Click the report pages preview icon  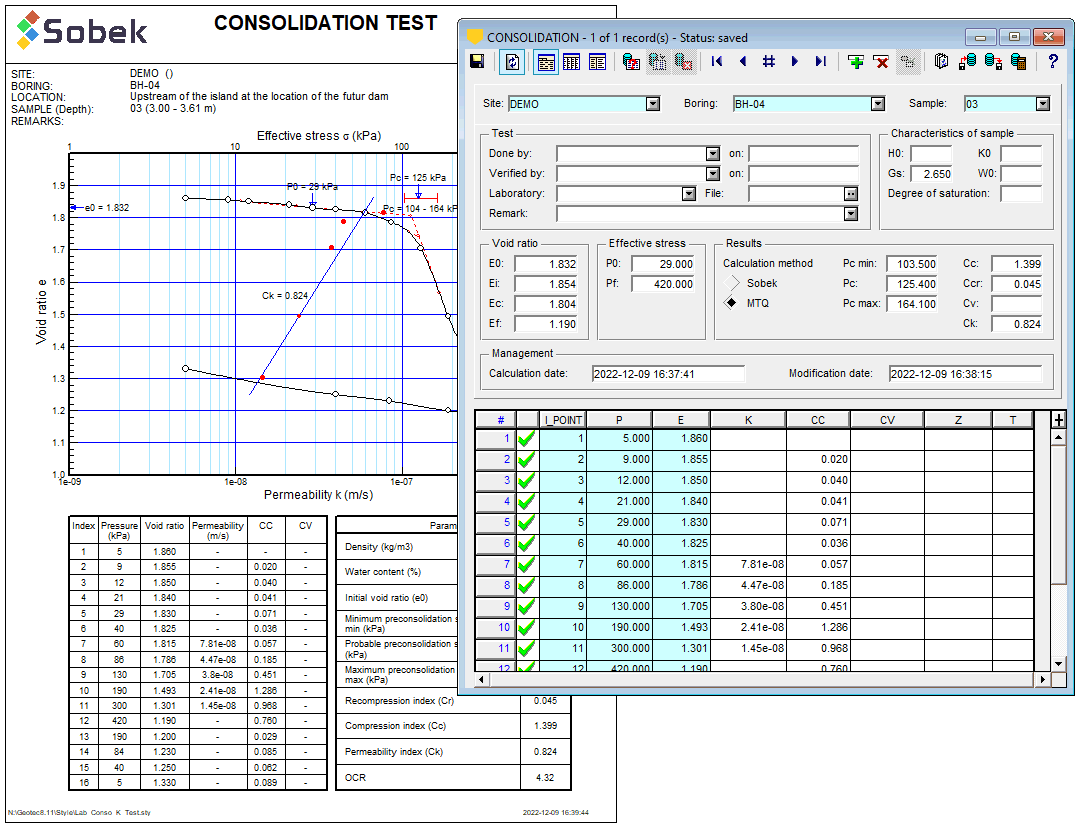[942, 61]
